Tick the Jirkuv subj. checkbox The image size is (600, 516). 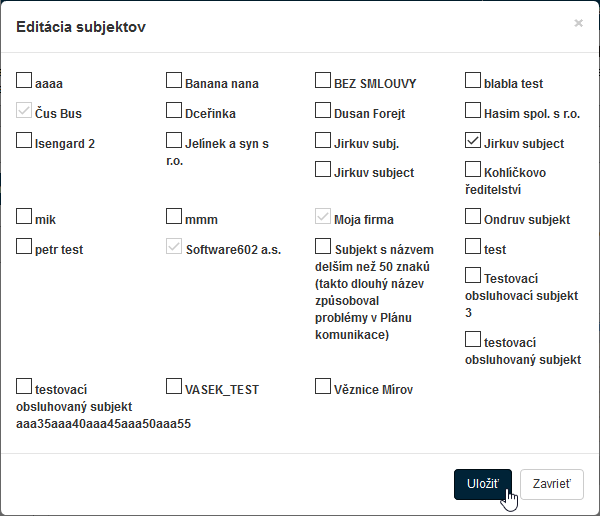pyautogui.click(x=323, y=141)
